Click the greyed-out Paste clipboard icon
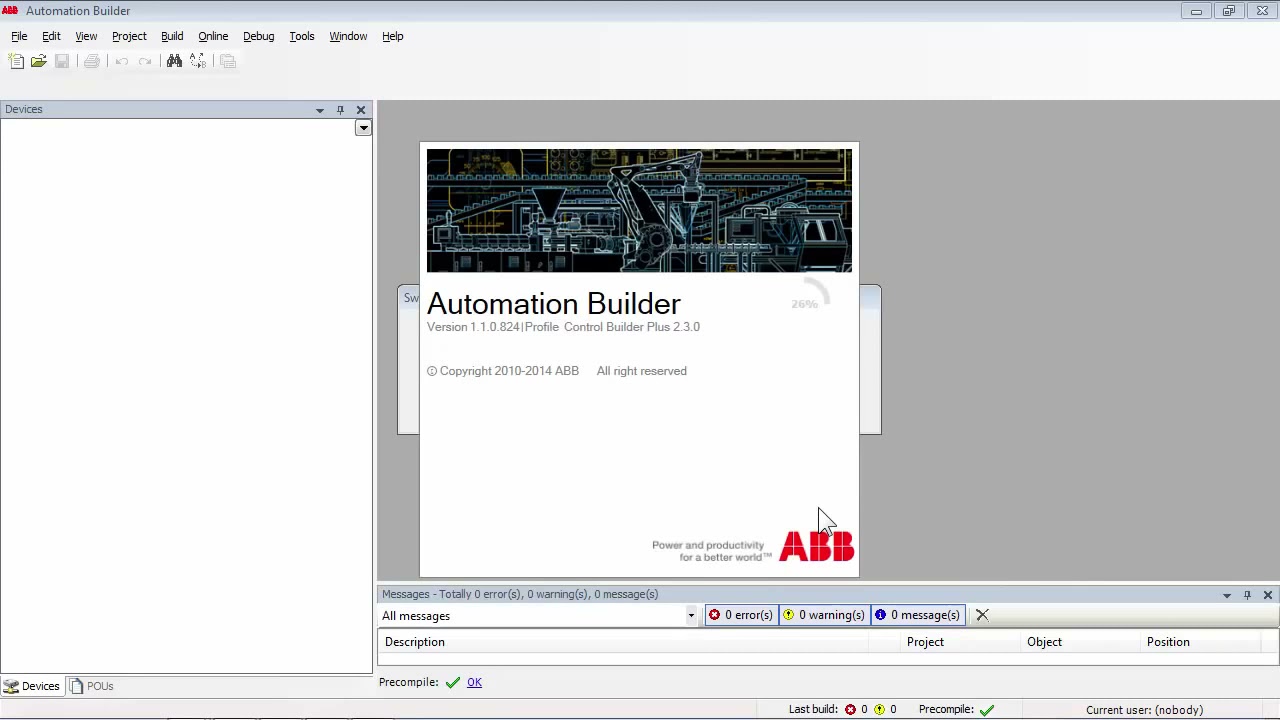Screen dimensions: 1280x720 tap(228, 61)
